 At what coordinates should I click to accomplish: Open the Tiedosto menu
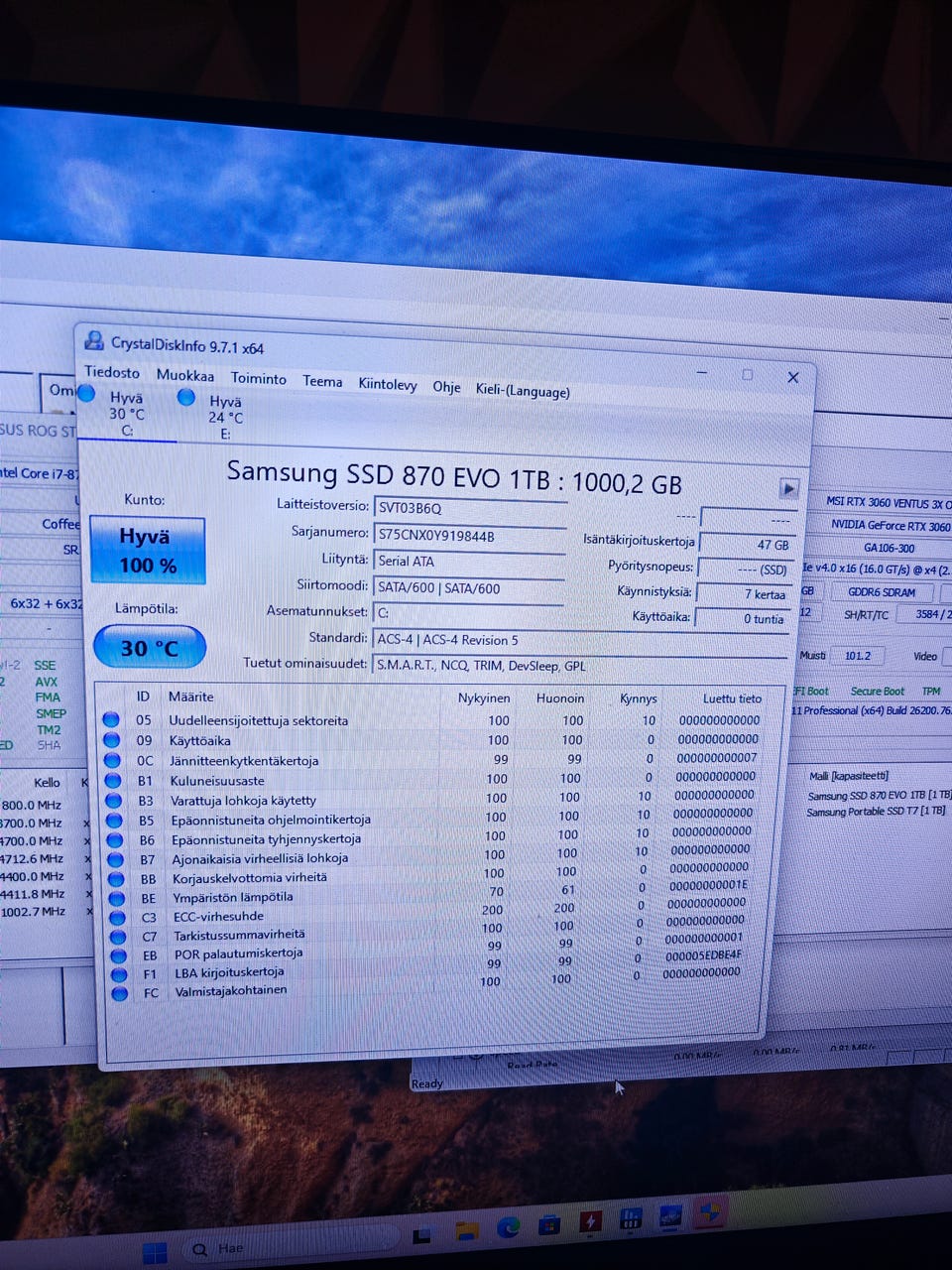pos(112,372)
